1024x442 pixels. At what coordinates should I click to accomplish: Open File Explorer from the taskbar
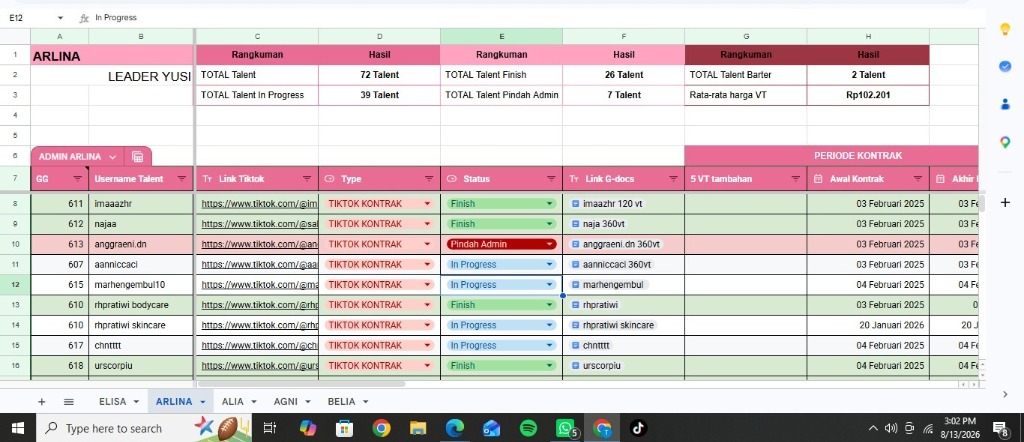pyautogui.click(x=418, y=428)
